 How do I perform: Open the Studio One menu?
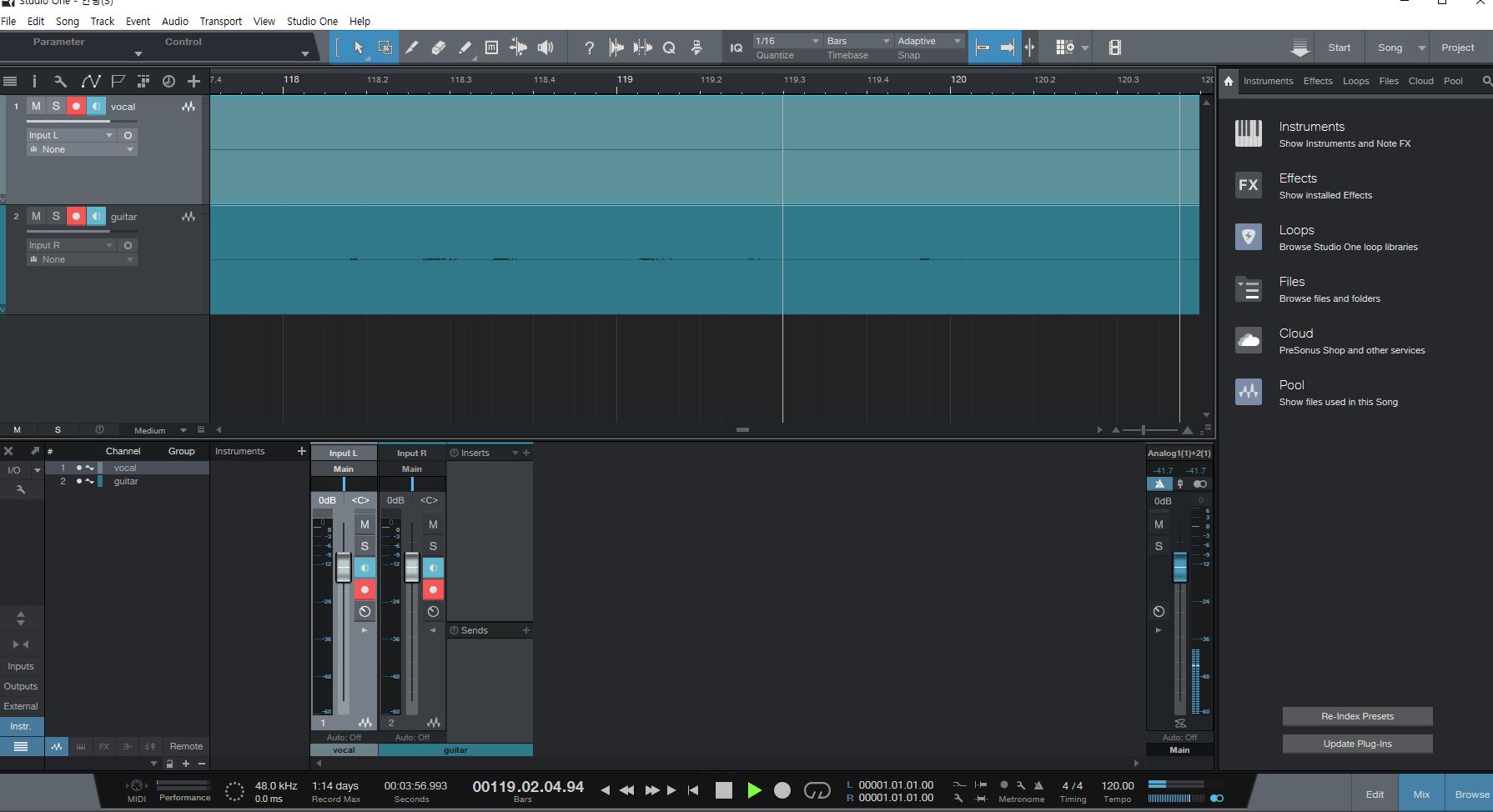[312, 21]
